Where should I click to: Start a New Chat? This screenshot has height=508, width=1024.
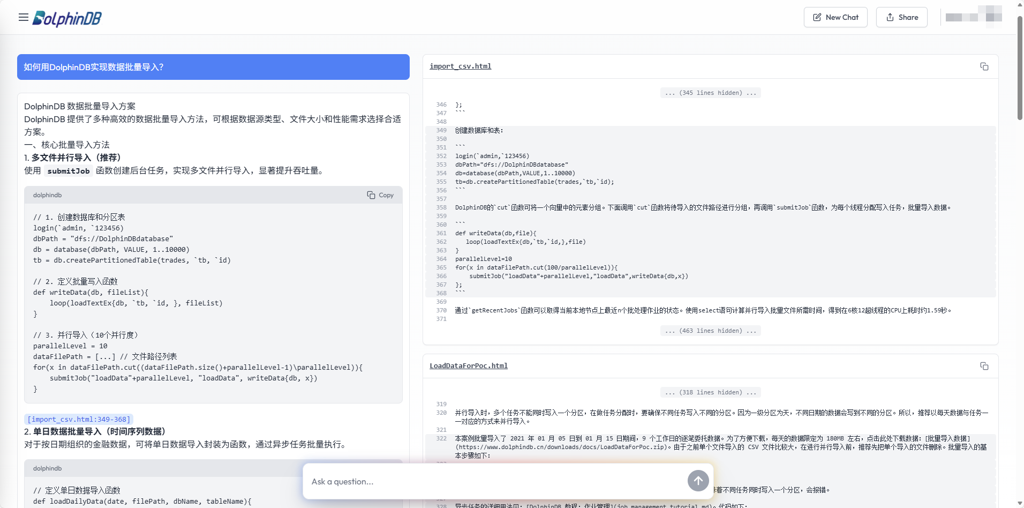tap(835, 17)
